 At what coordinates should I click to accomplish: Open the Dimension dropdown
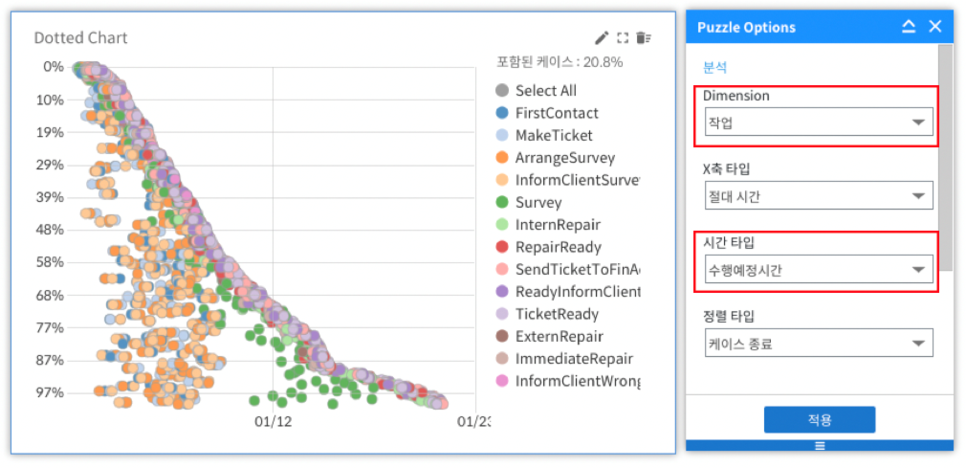[817, 122]
